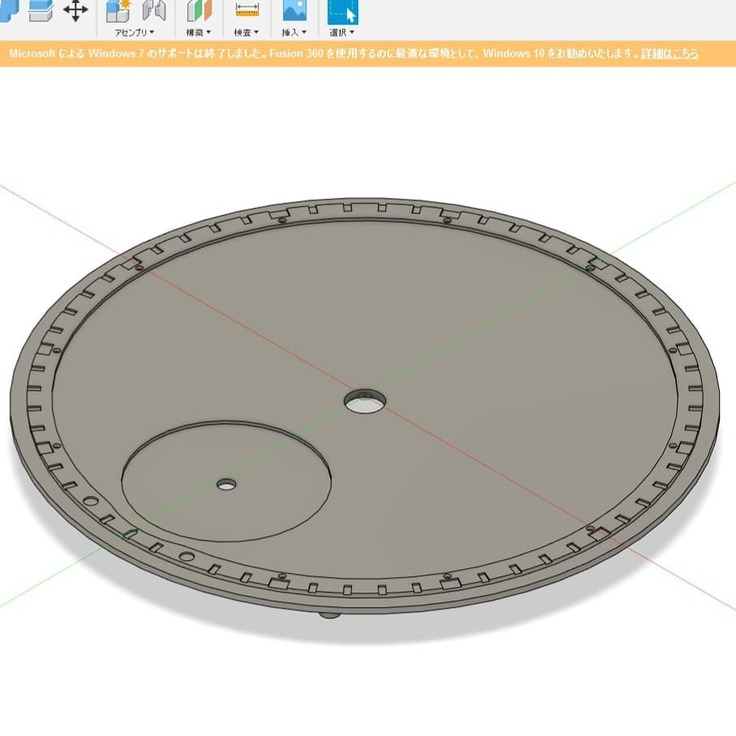Click the blue stacked-layers modify icon
This screenshot has width=736, height=736.
point(40,10)
